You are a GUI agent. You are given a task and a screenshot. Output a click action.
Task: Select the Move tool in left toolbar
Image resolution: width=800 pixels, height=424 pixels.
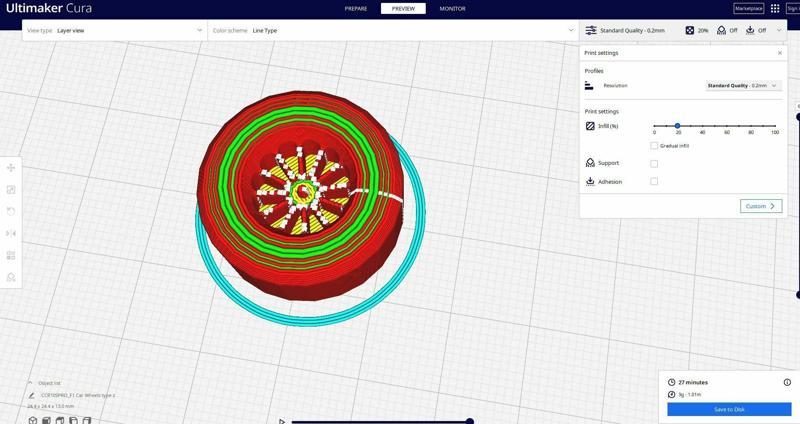point(11,168)
